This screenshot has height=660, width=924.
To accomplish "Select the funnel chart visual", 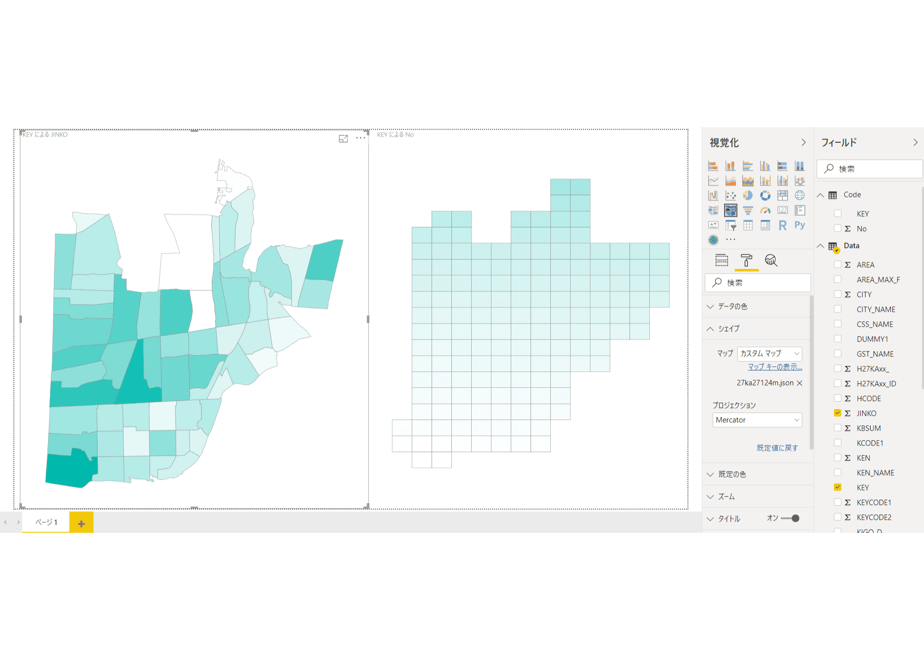I will tap(748, 210).
